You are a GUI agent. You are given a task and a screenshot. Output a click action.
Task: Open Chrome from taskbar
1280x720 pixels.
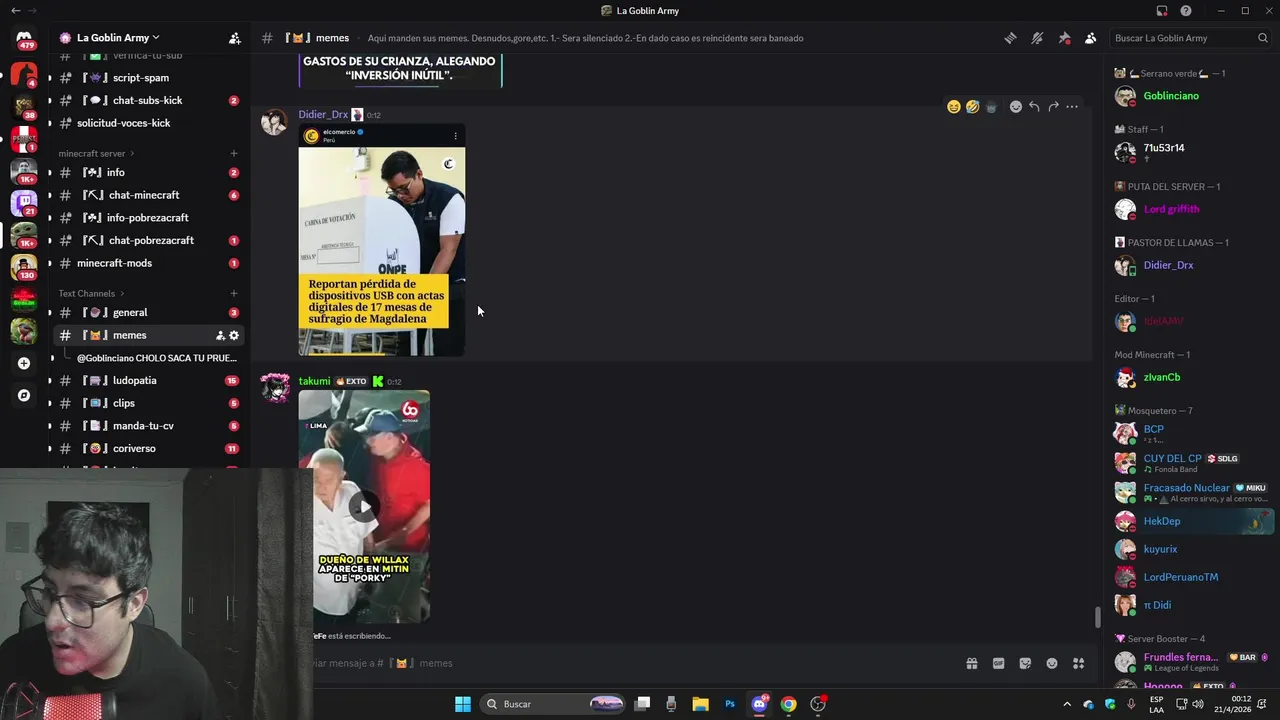[x=789, y=704]
